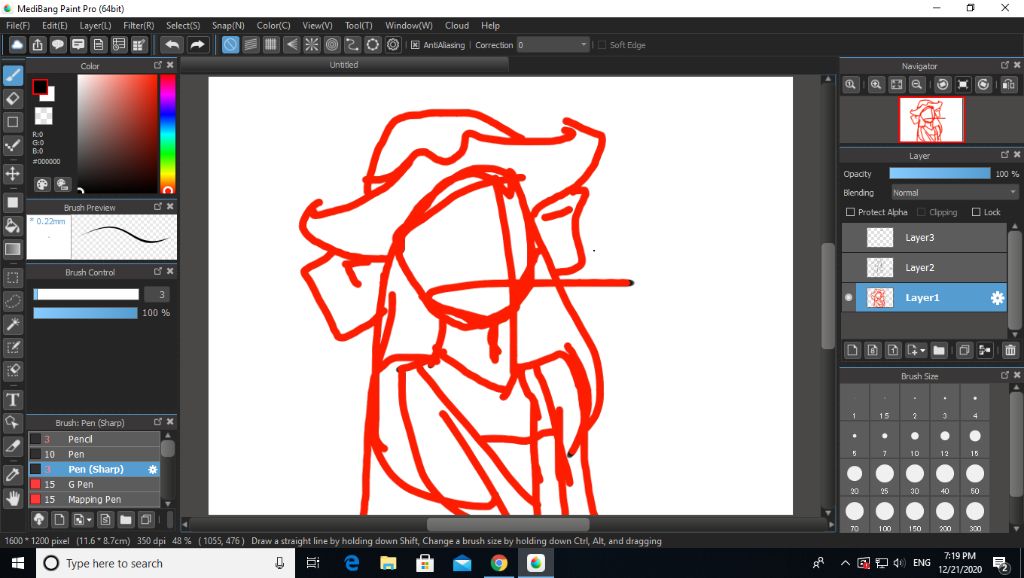This screenshot has height=578, width=1024.
Task: Open the Layer menu
Action: (95, 25)
